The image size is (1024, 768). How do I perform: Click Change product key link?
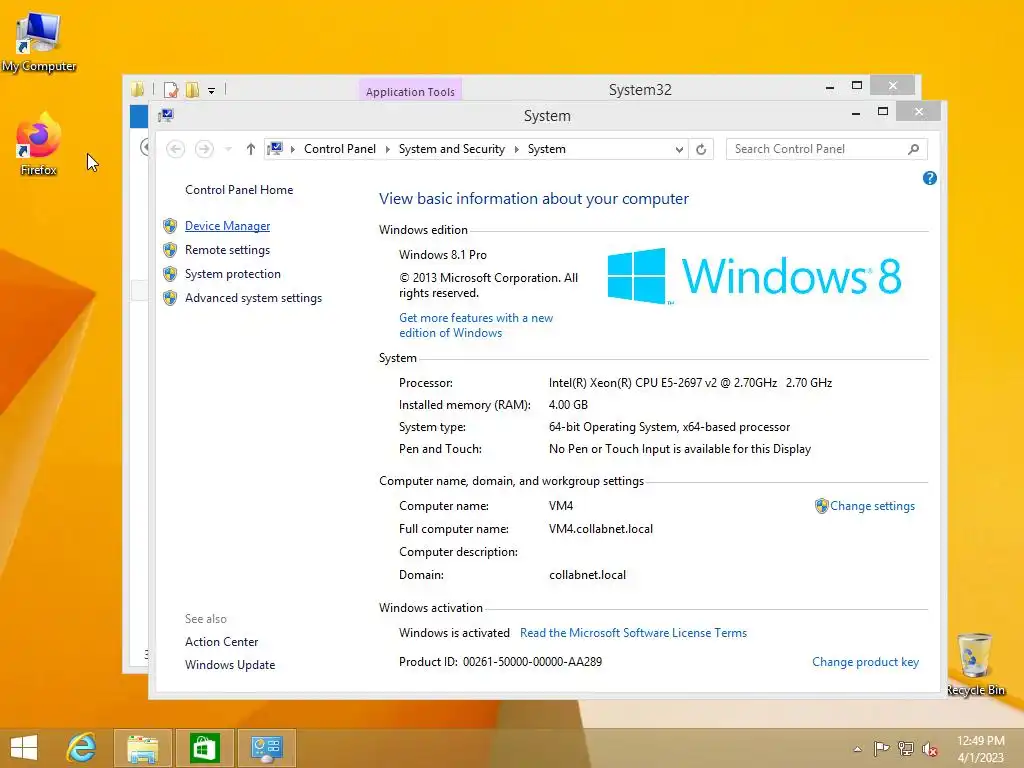pyautogui.click(x=865, y=662)
